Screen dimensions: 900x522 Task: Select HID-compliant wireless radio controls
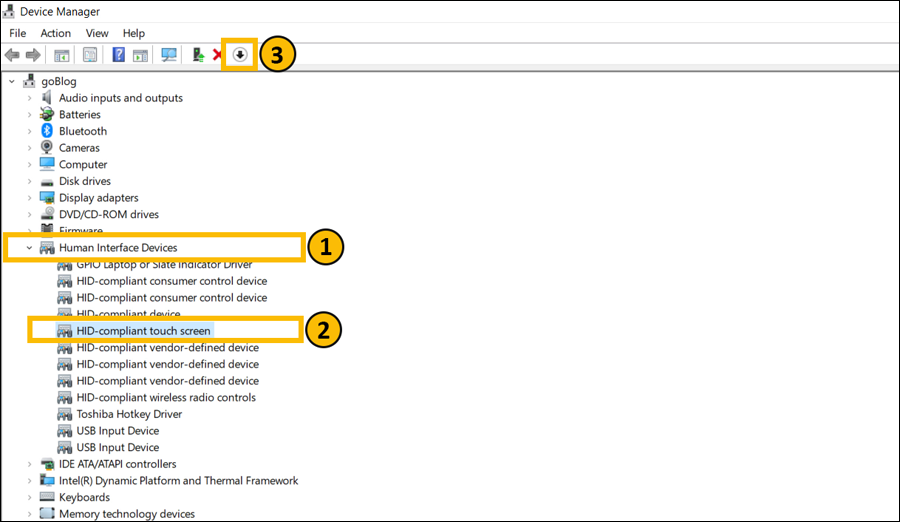pyautogui.click(x=166, y=397)
